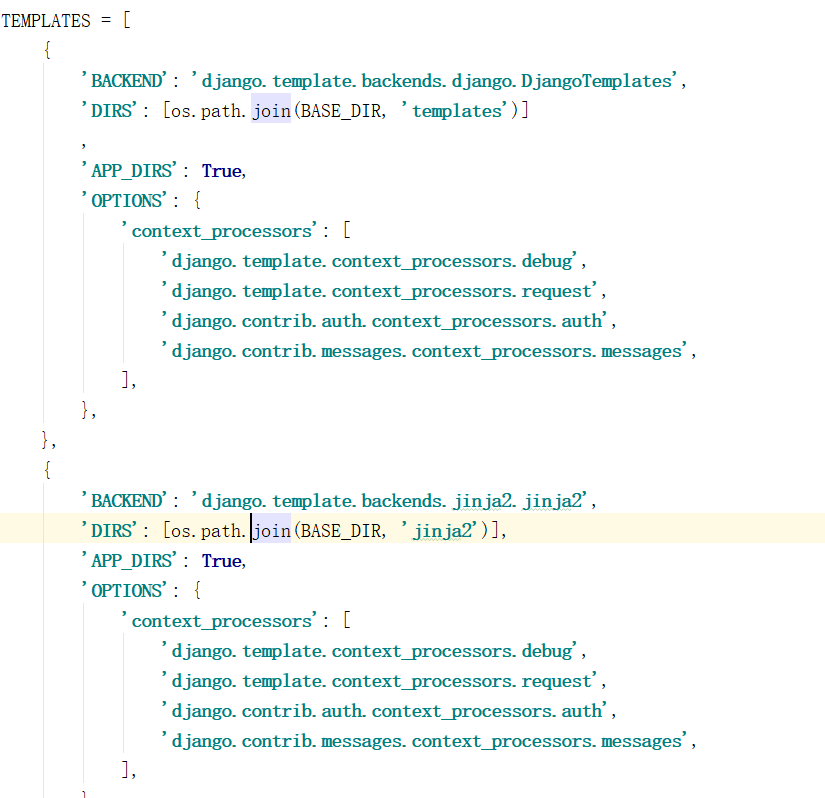Screen dimensions: 825x798
Task: Click the 'OPTIONS' key in the DjangoTemplates block
Action: tap(125, 201)
